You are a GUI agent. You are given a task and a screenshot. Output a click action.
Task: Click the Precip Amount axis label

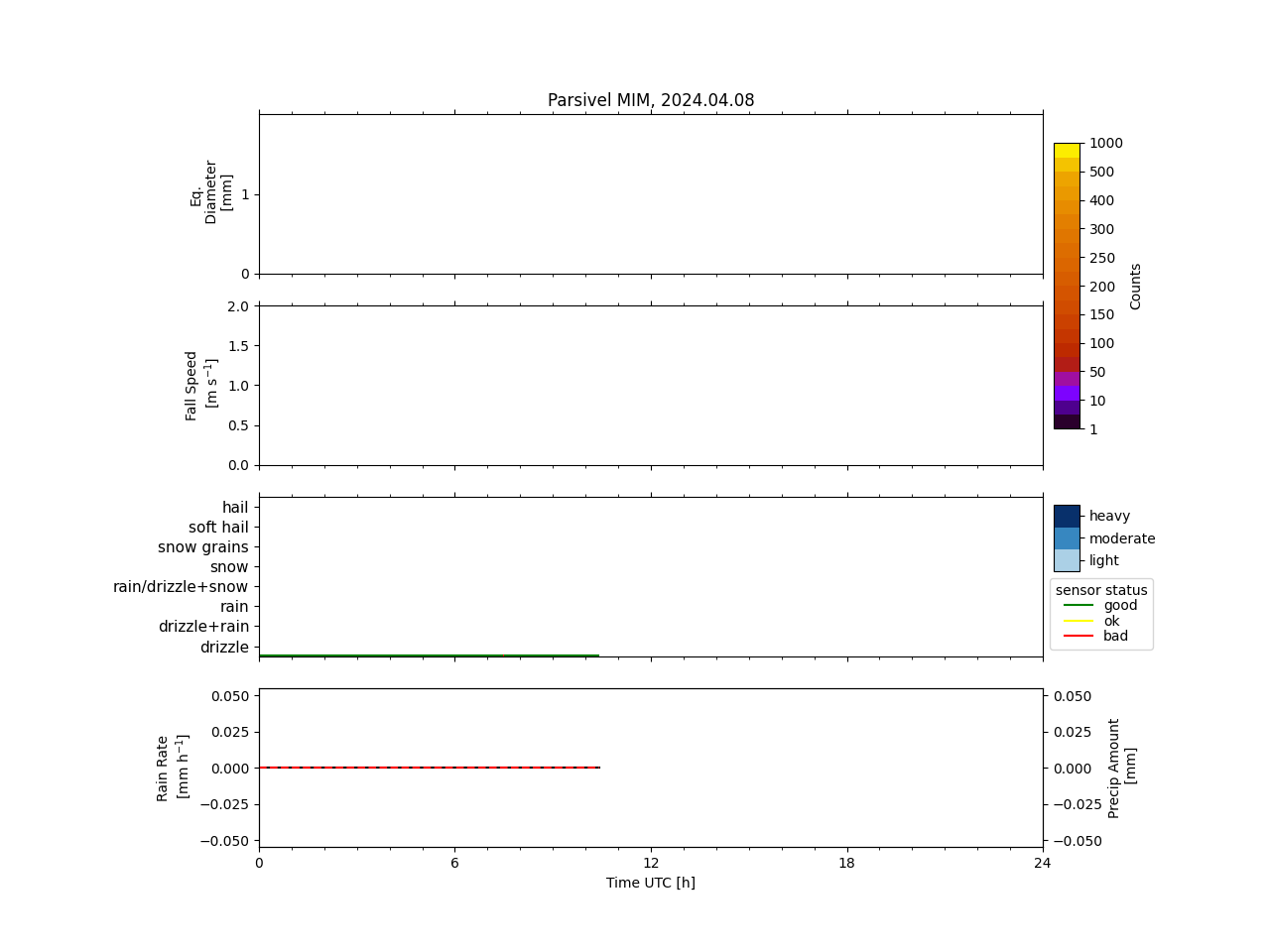pos(1122,768)
